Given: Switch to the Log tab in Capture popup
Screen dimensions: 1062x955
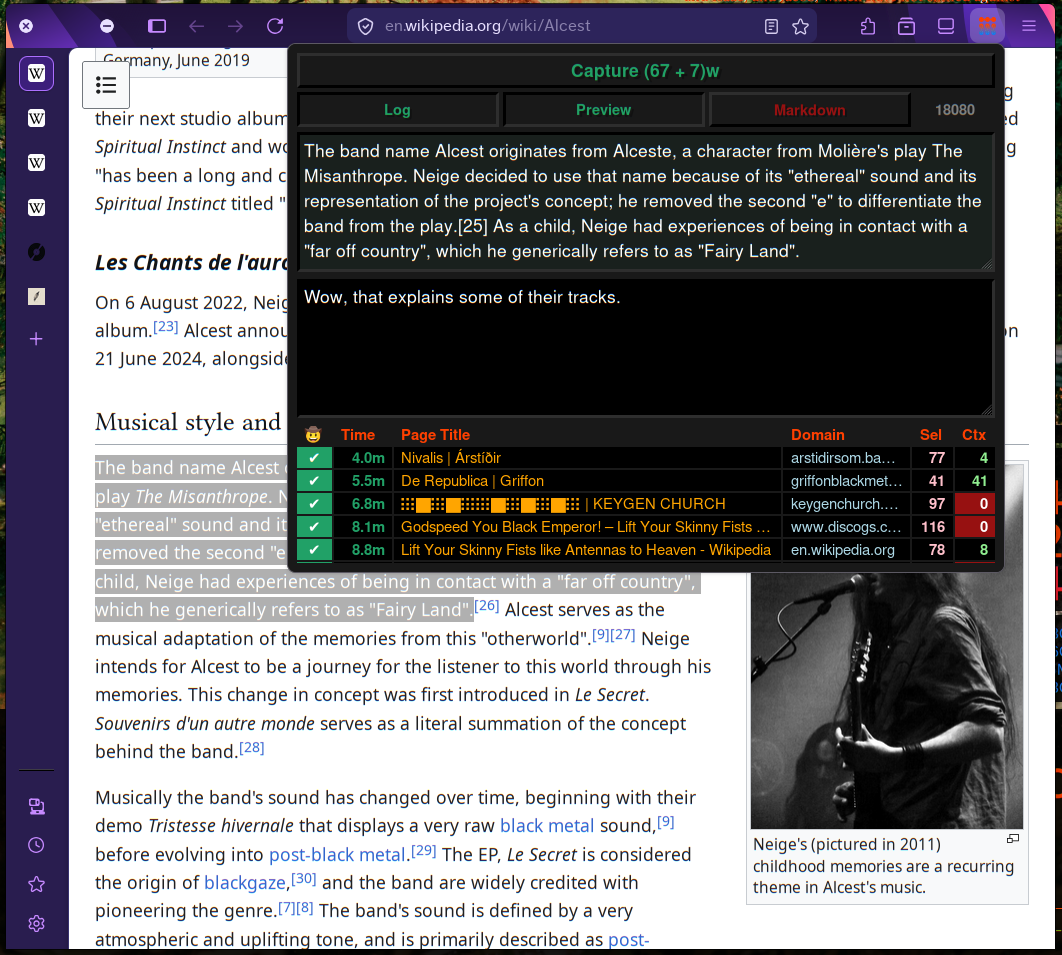Looking at the screenshot, I should pyautogui.click(x=397, y=109).
